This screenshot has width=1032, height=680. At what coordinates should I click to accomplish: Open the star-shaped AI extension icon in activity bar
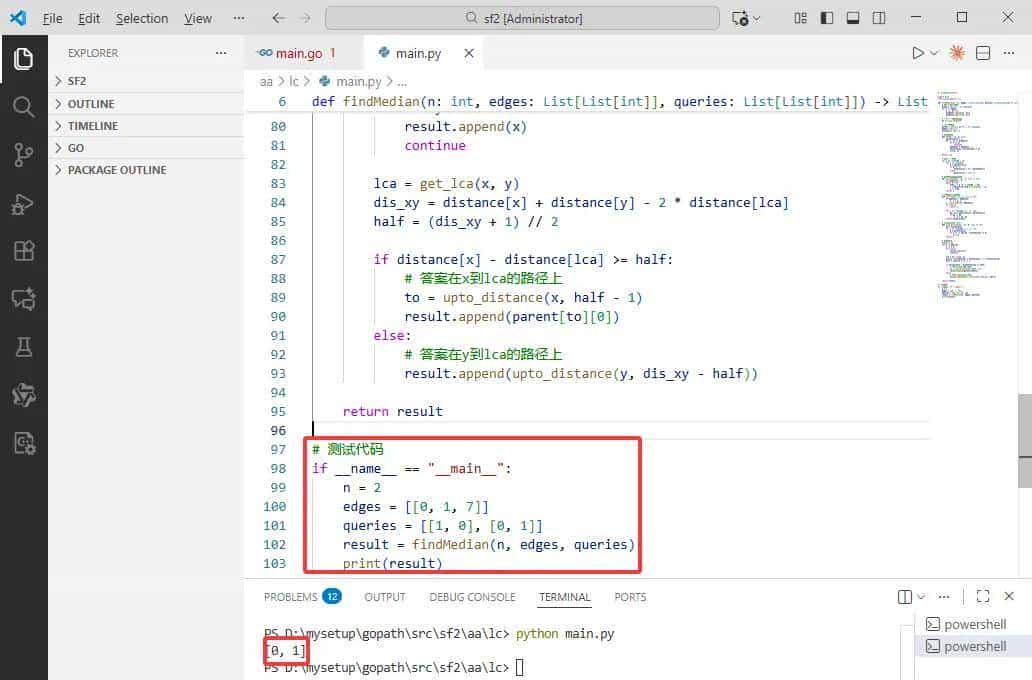click(24, 395)
